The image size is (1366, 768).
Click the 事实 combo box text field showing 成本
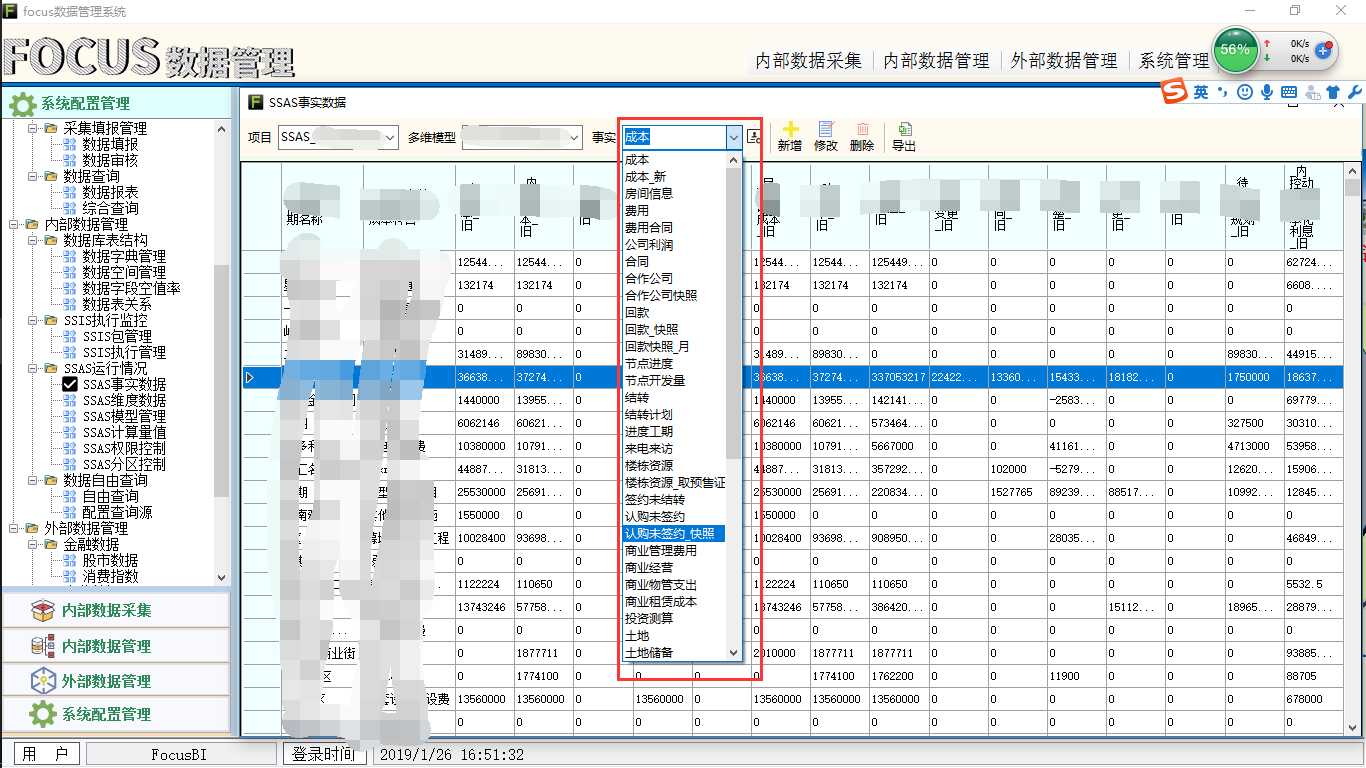click(673, 137)
